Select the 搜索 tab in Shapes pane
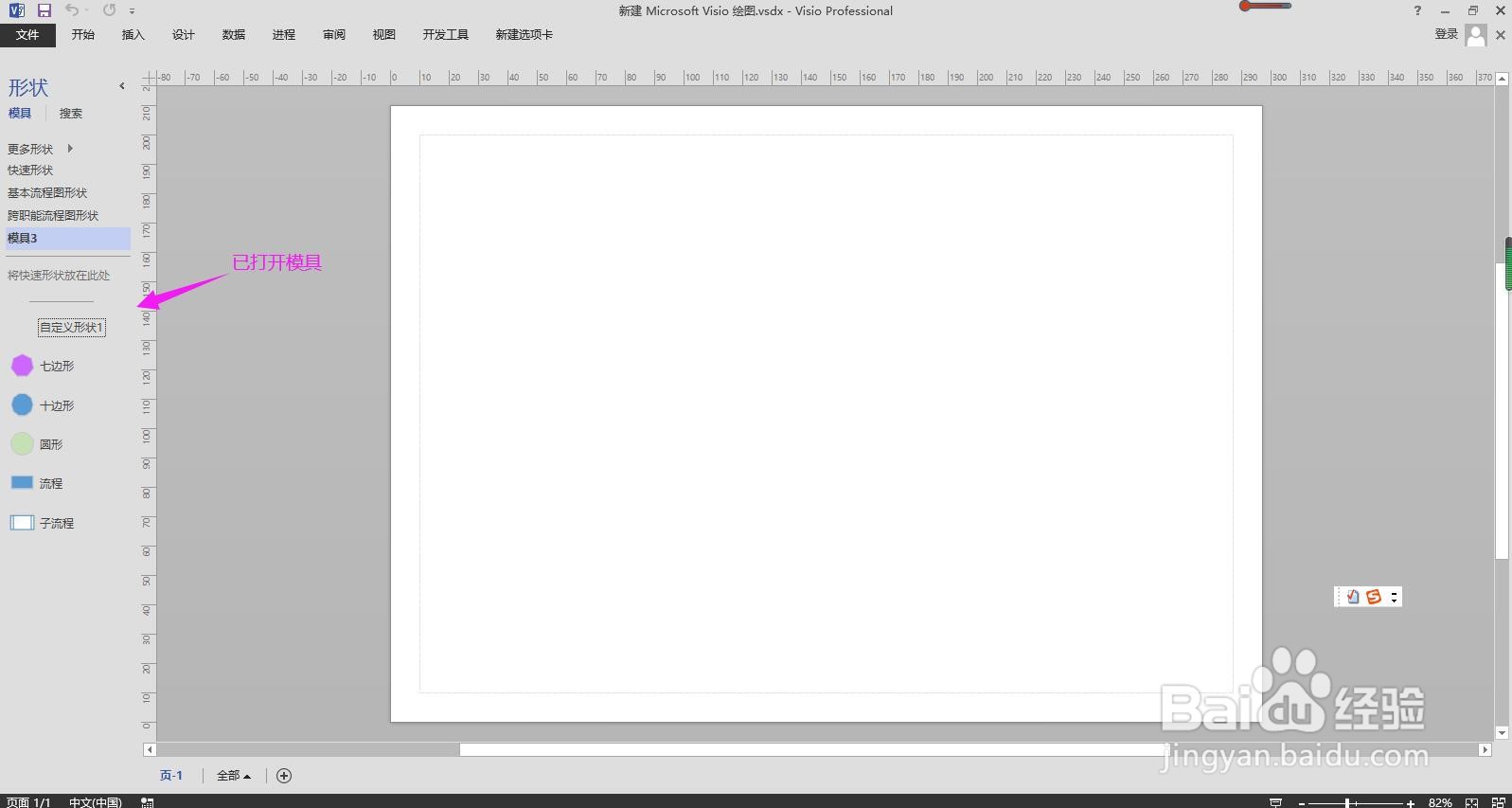 (x=71, y=114)
